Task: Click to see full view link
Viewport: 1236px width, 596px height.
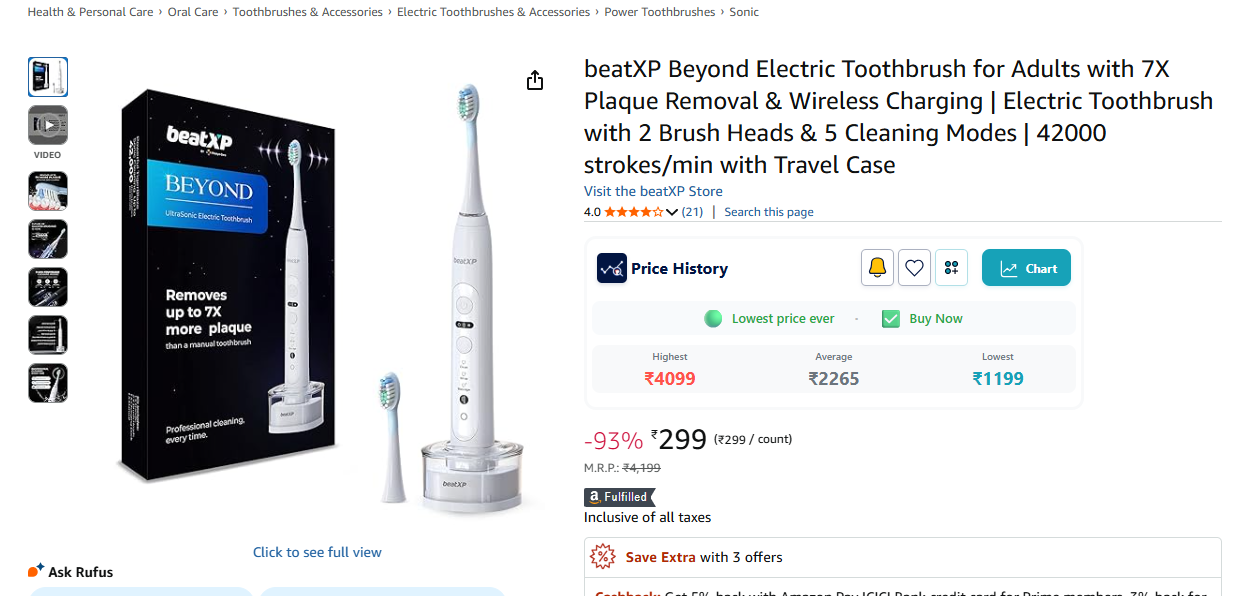Action: 317,552
